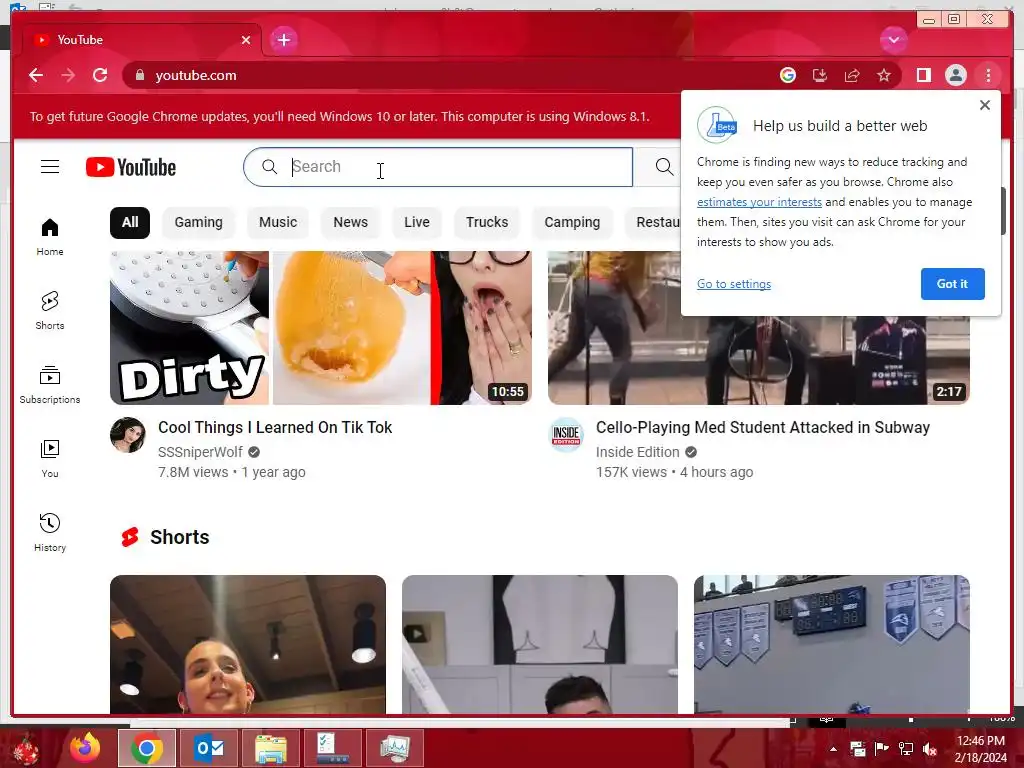
Task: Click the monitor chart app on the taskbar
Action: tap(394, 748)
